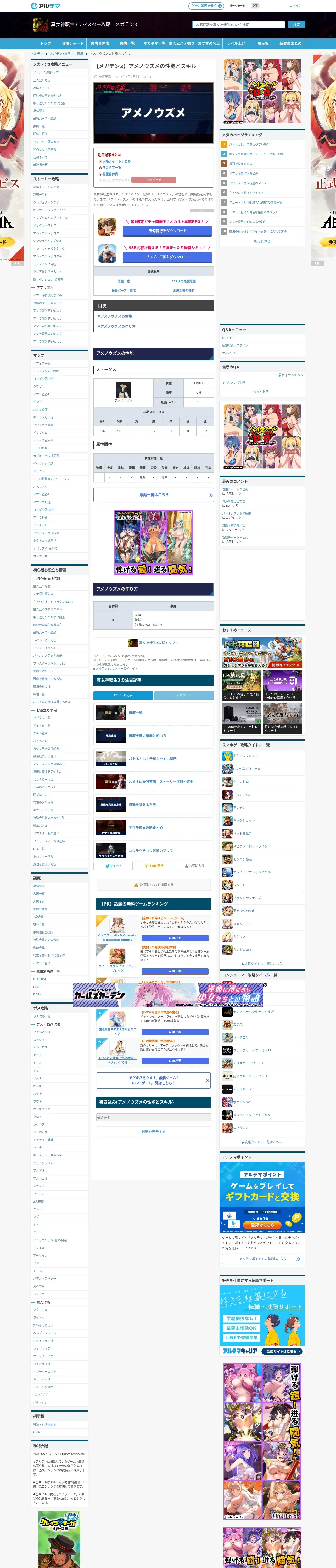
Task: Open the ワンコレ app icon
Action: pos(227,885)
